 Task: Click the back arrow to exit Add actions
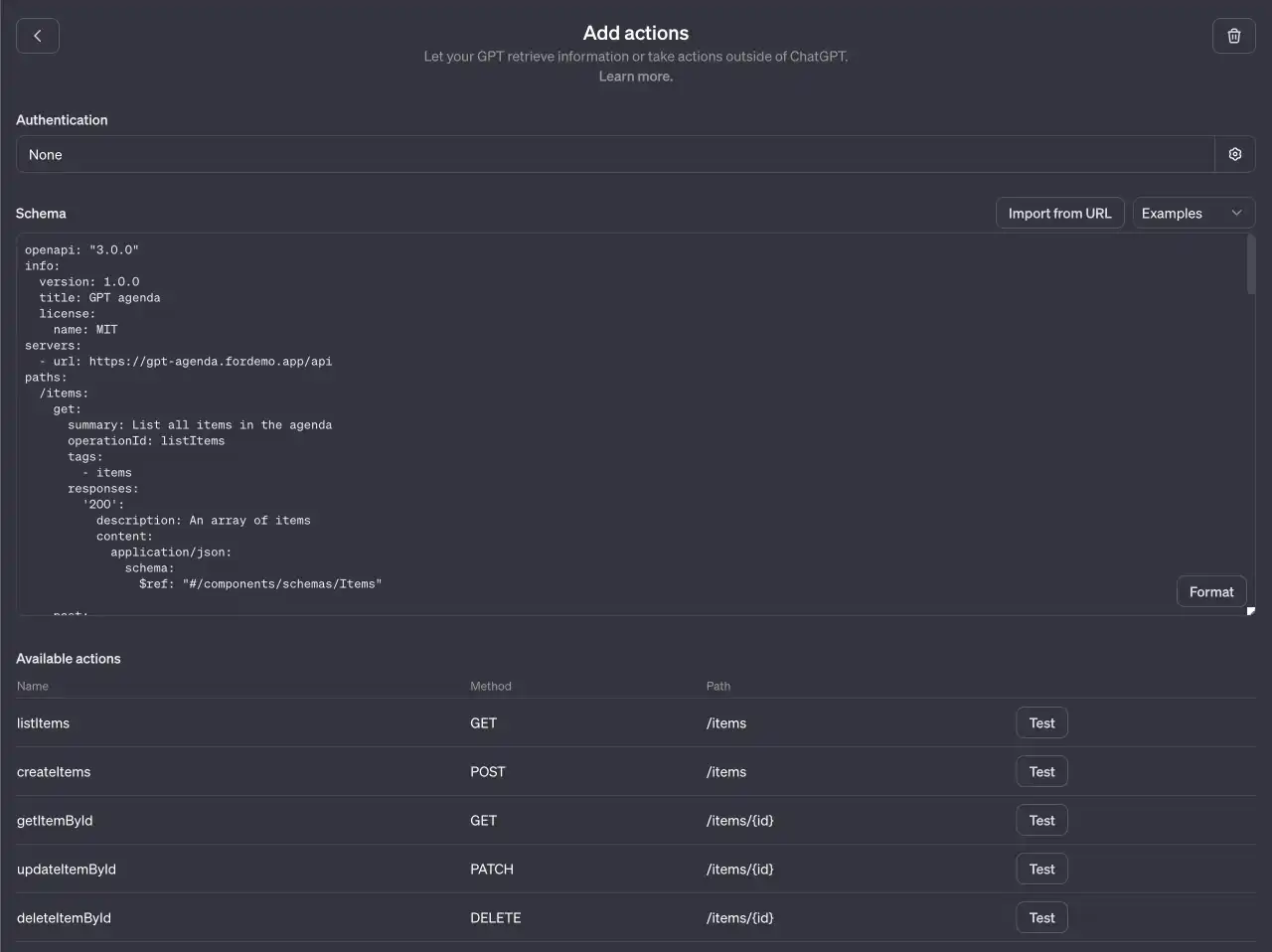click(x=37, y=36)
